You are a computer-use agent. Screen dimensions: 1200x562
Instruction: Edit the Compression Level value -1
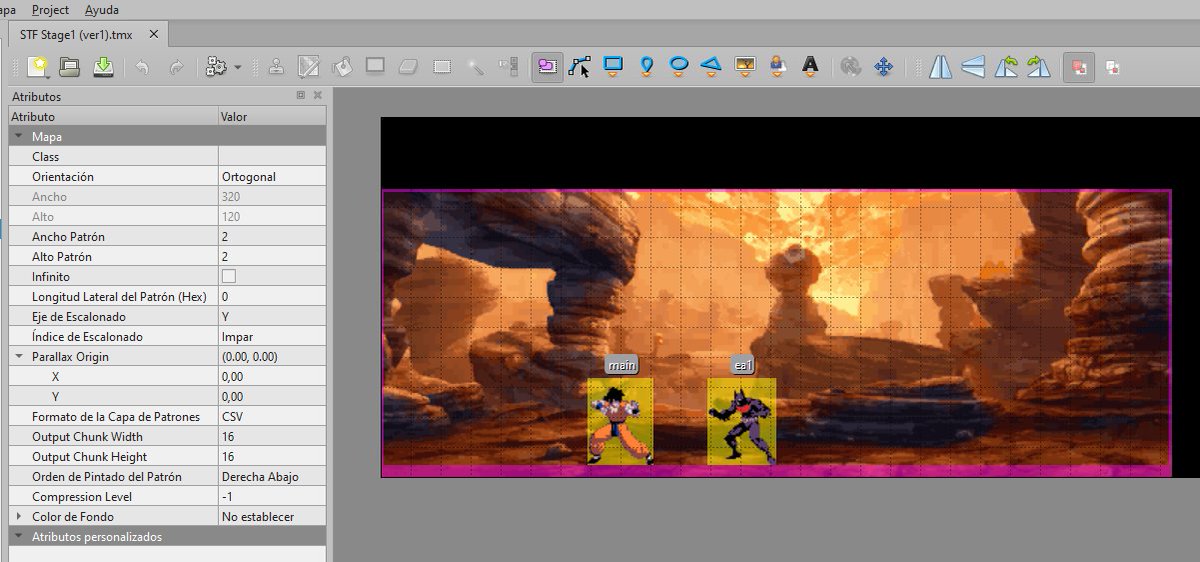(x=272, y=497)
